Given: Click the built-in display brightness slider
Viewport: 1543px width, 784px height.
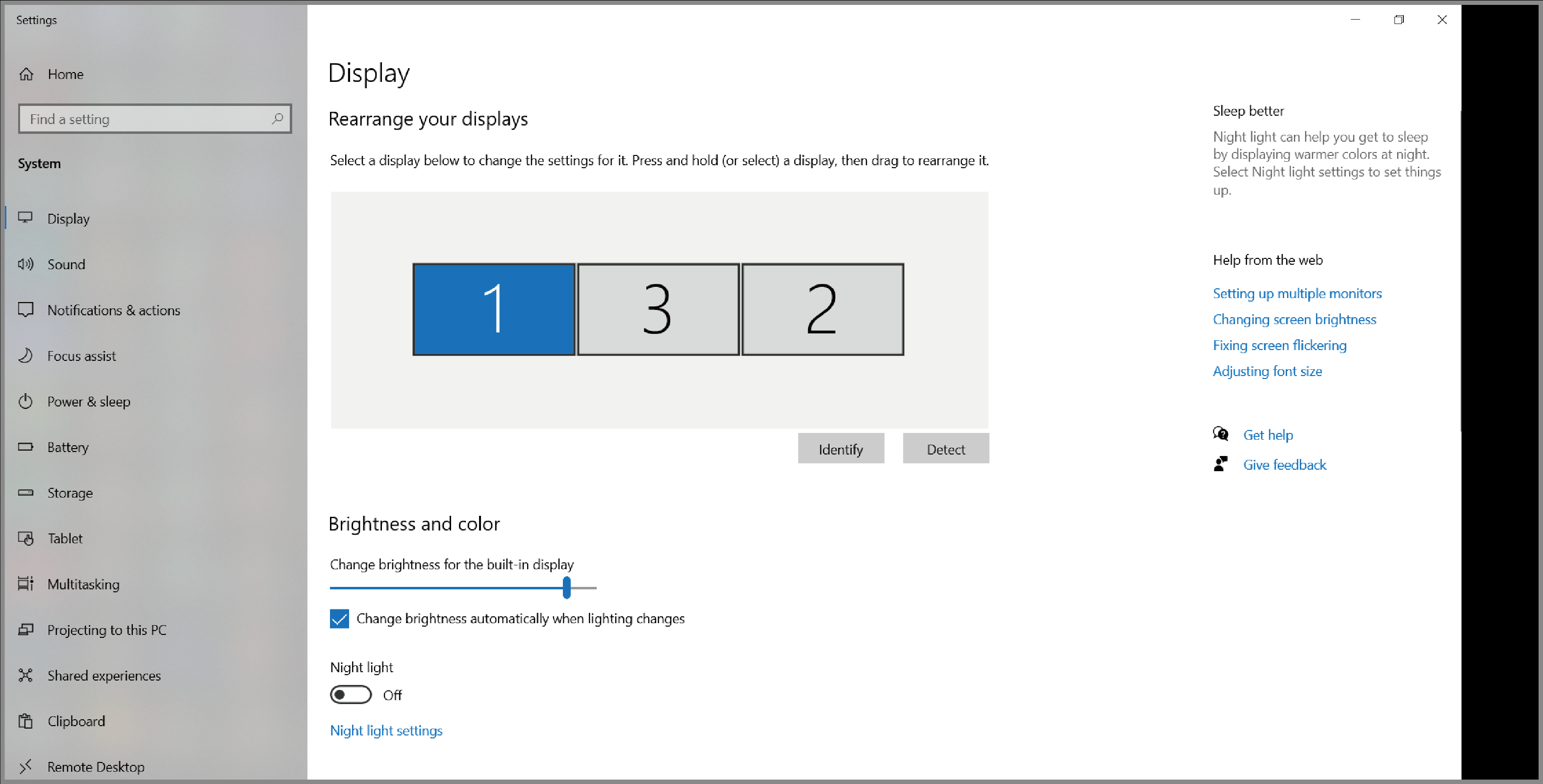Looking at the screenshot, I should point(567,588).
